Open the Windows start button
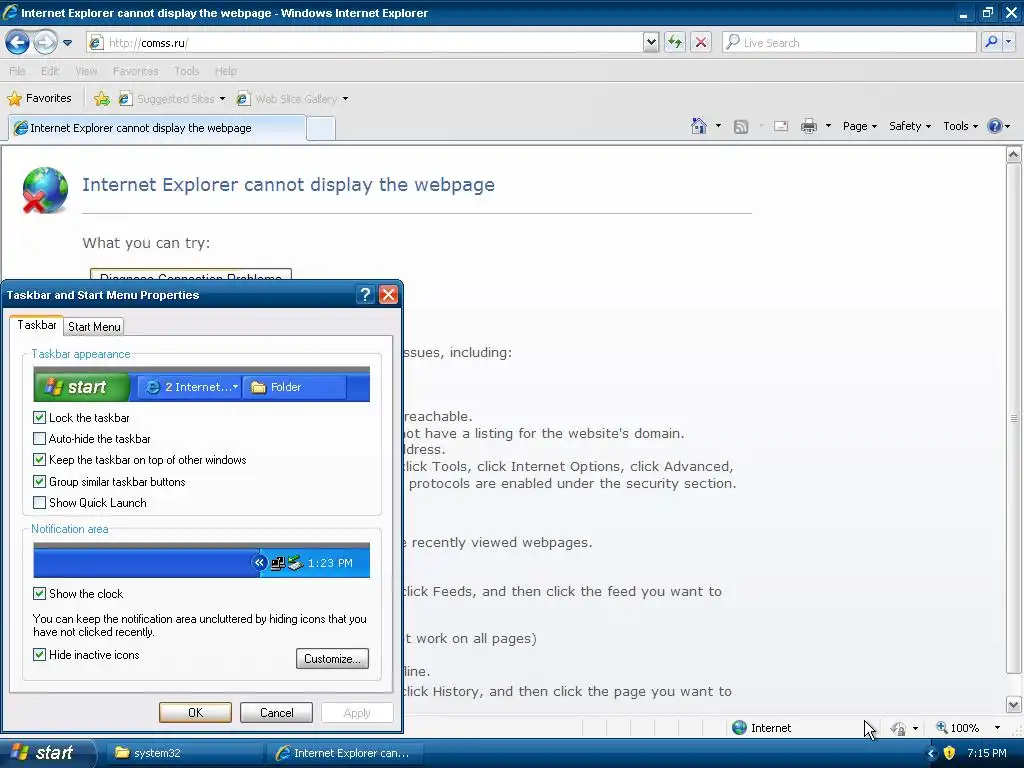This screenshot has width=1024, height=768. coord(48,753)
